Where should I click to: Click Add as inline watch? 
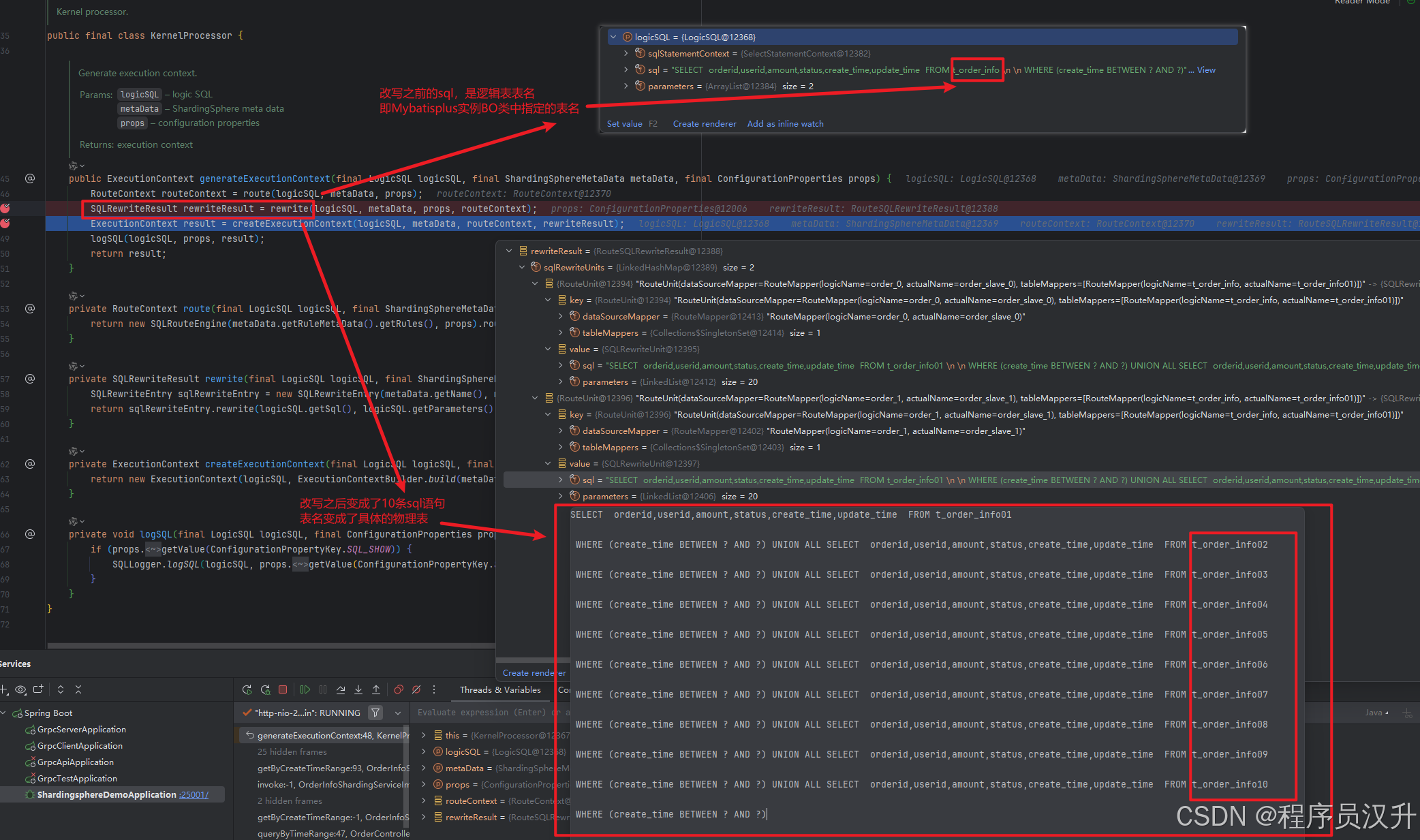click(x=785, y=123)
